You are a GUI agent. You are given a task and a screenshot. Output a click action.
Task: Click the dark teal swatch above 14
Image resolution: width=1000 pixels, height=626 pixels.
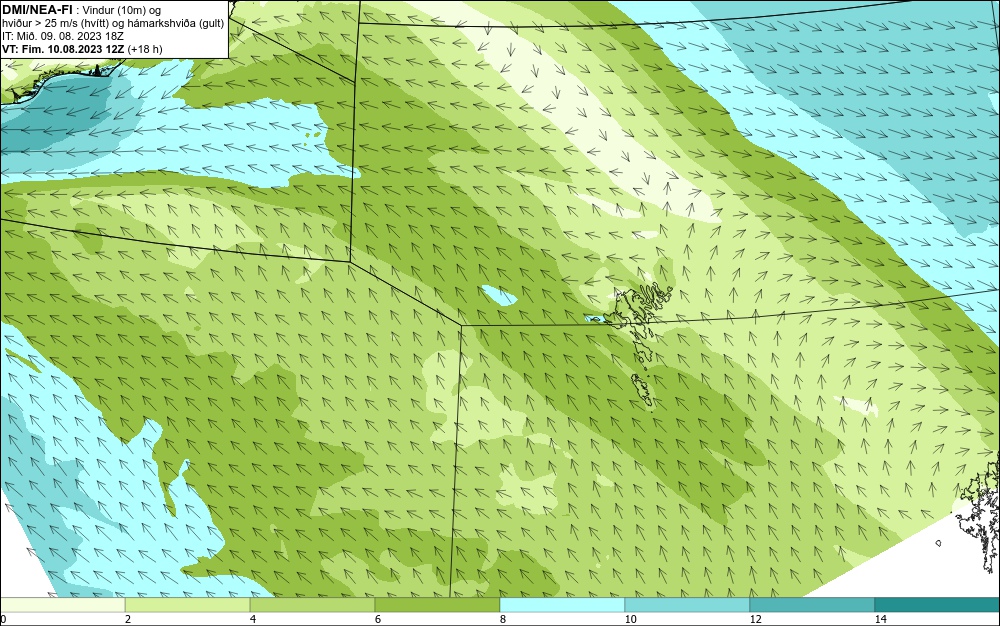[937, 605]
